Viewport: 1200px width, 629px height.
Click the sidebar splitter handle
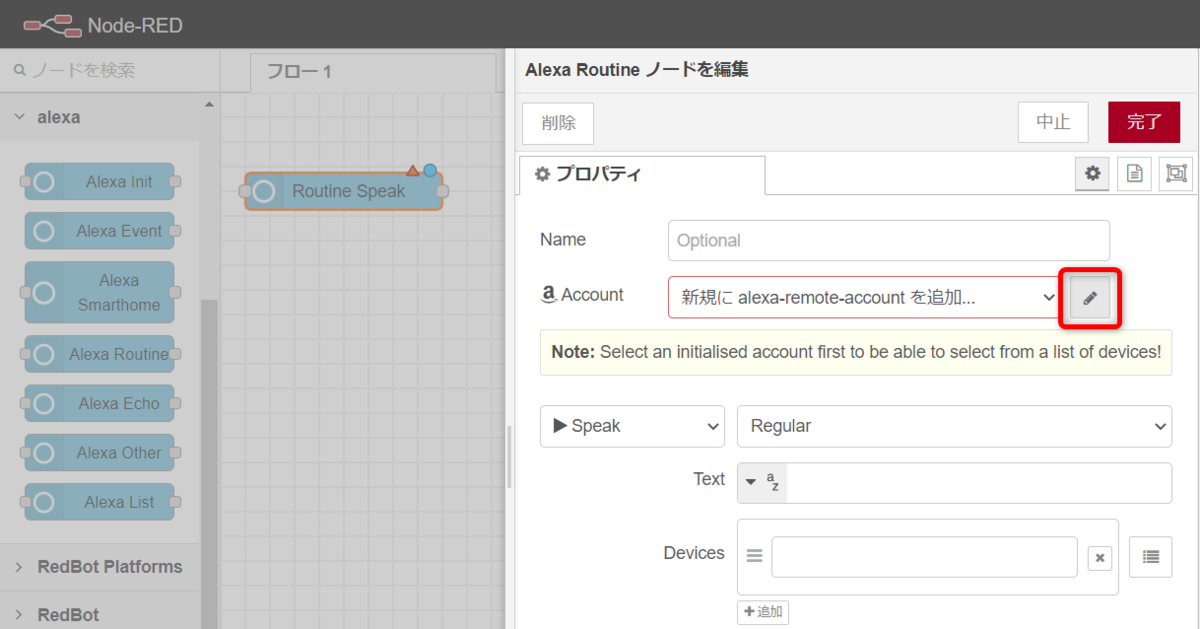coord(510,457)
